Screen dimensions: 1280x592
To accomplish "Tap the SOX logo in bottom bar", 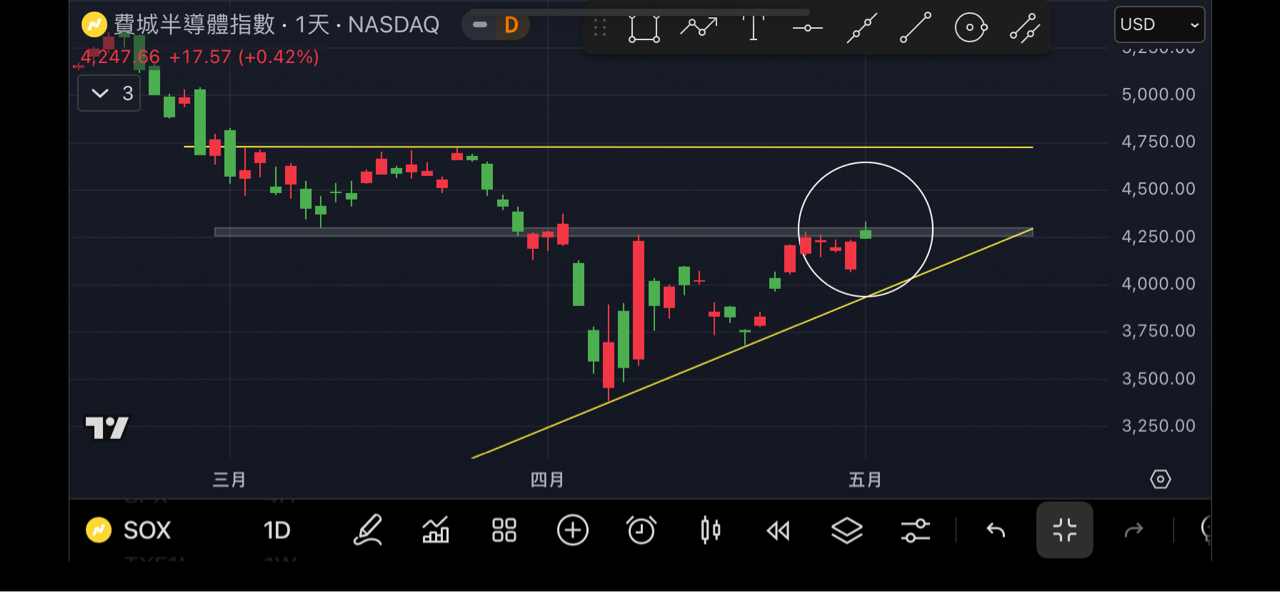I will 98,530.
